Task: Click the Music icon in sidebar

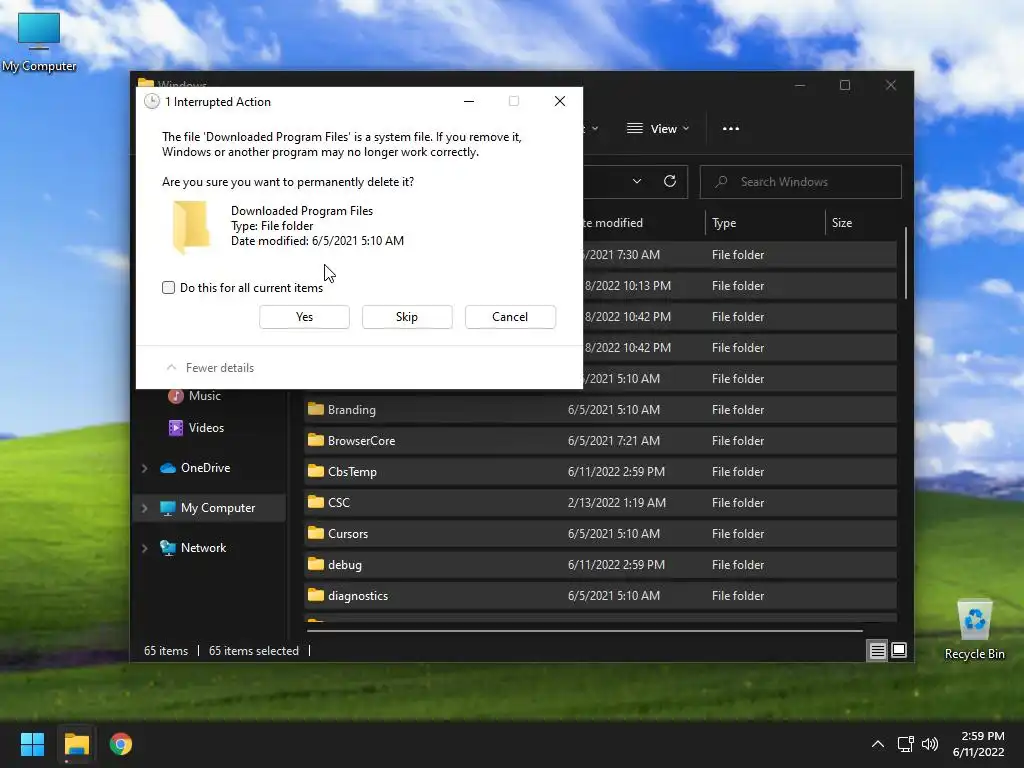Action: pos(175,396)
